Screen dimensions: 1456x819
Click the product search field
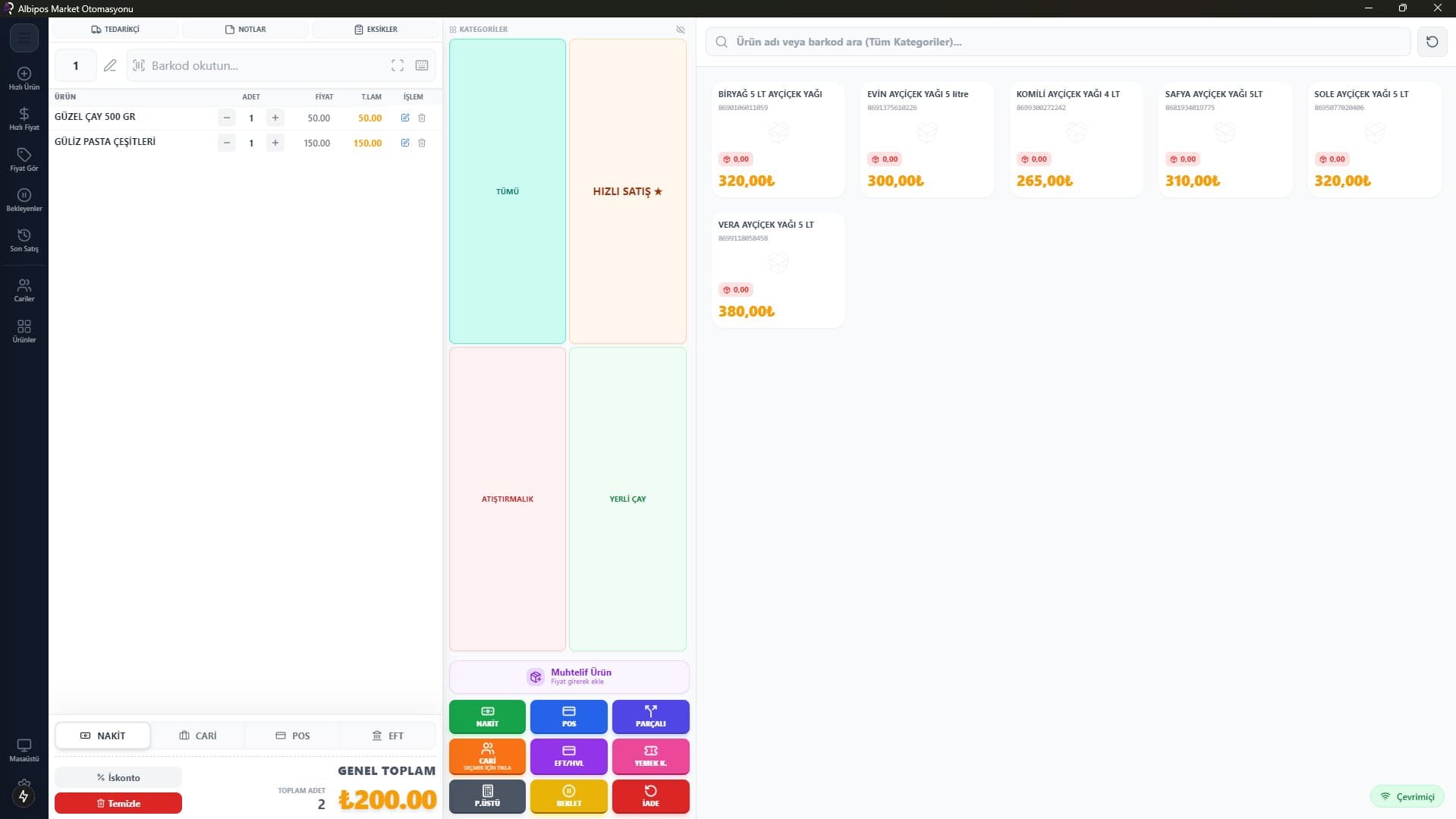1058,42
